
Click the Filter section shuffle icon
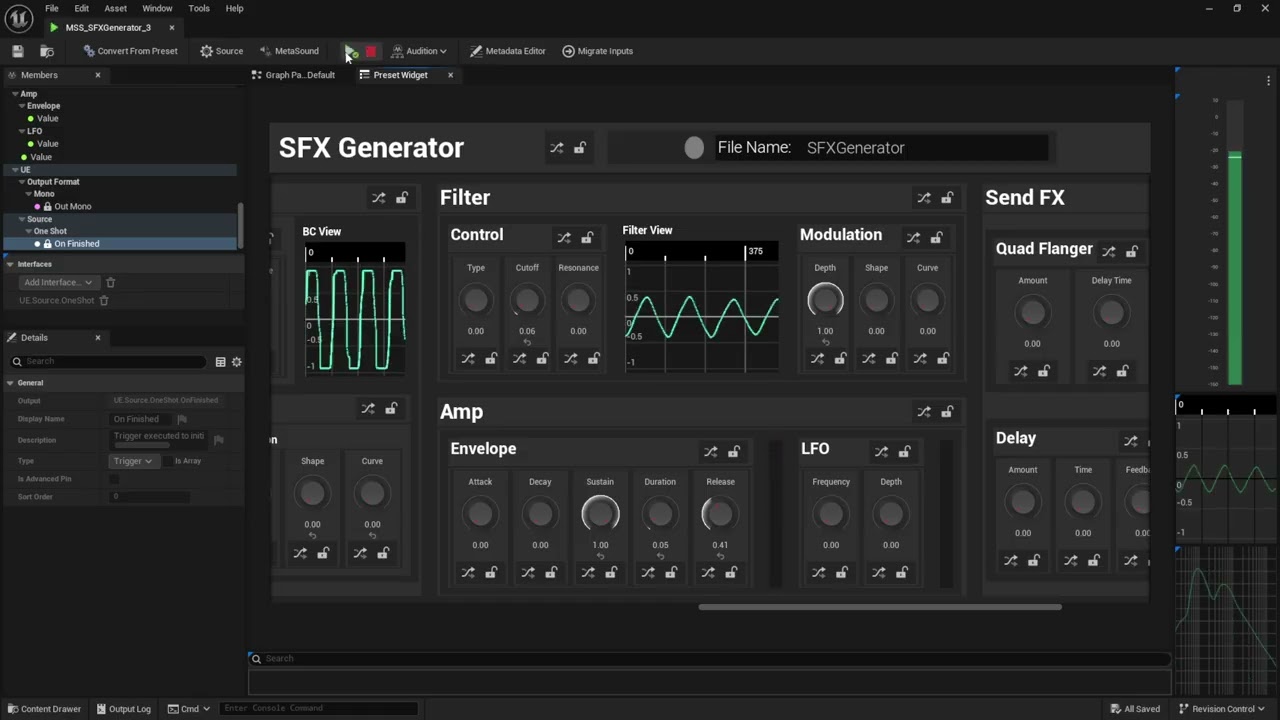tap(924, 198)
